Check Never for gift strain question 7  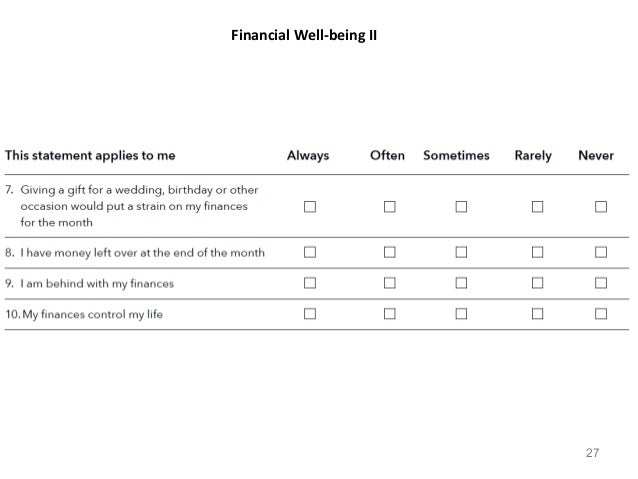[x=601, y=207]
